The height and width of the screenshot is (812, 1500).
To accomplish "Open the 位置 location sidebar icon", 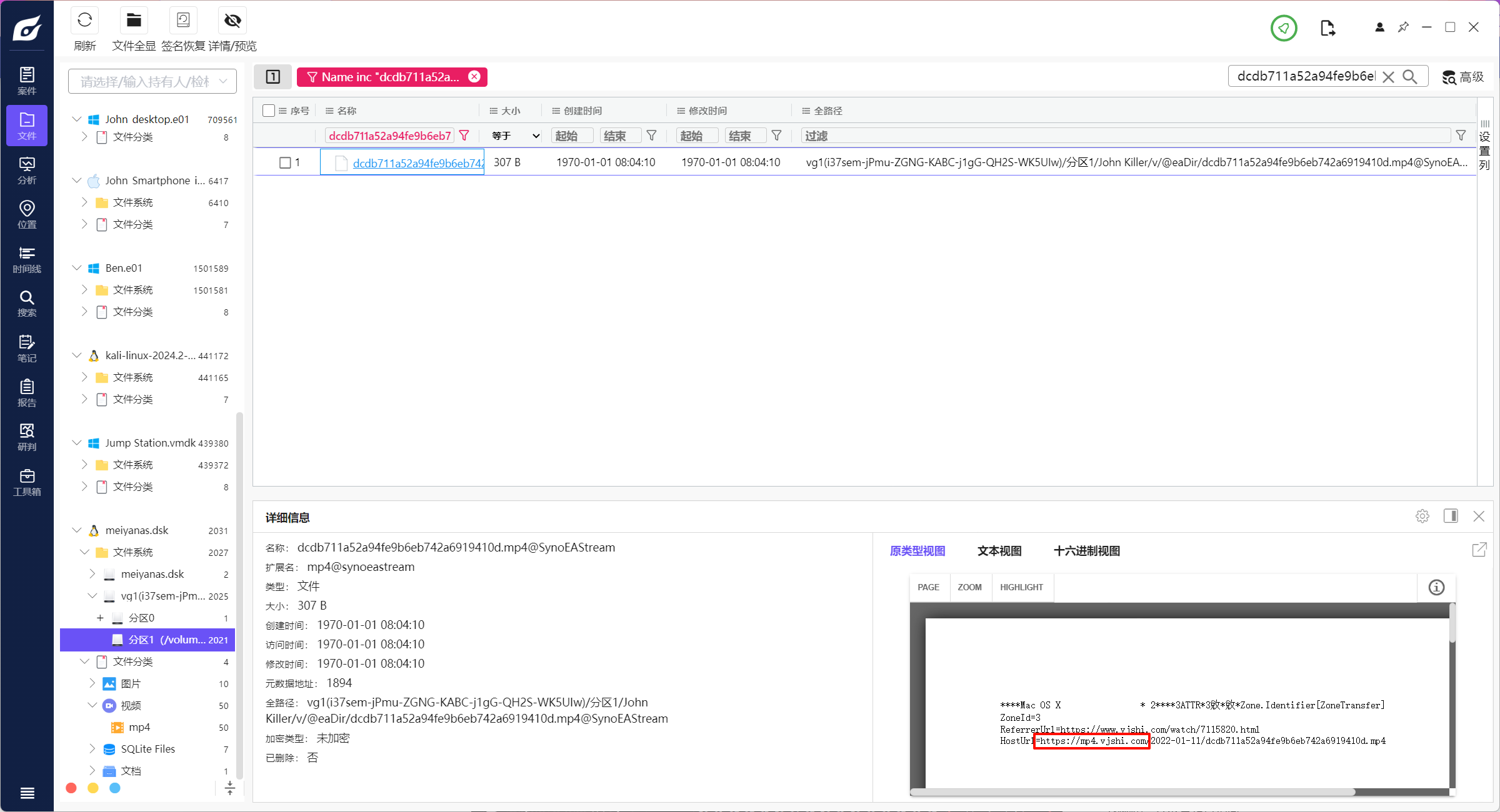I will 27,214.
